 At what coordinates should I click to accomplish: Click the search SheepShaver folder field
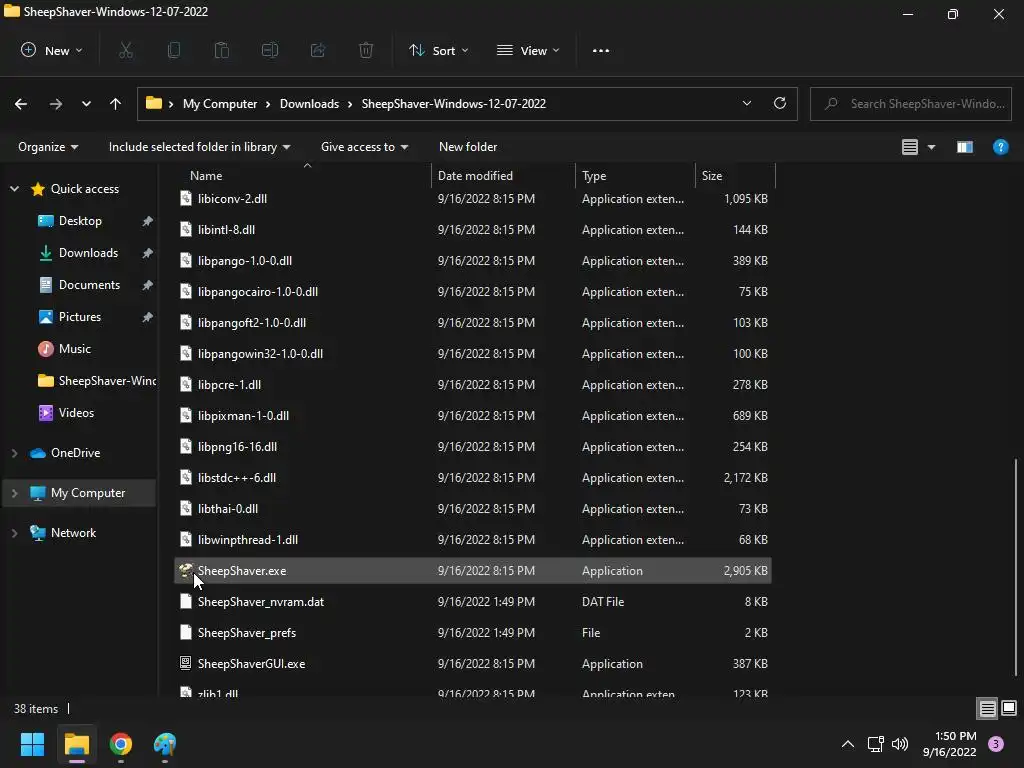click(x=911, y=104)
